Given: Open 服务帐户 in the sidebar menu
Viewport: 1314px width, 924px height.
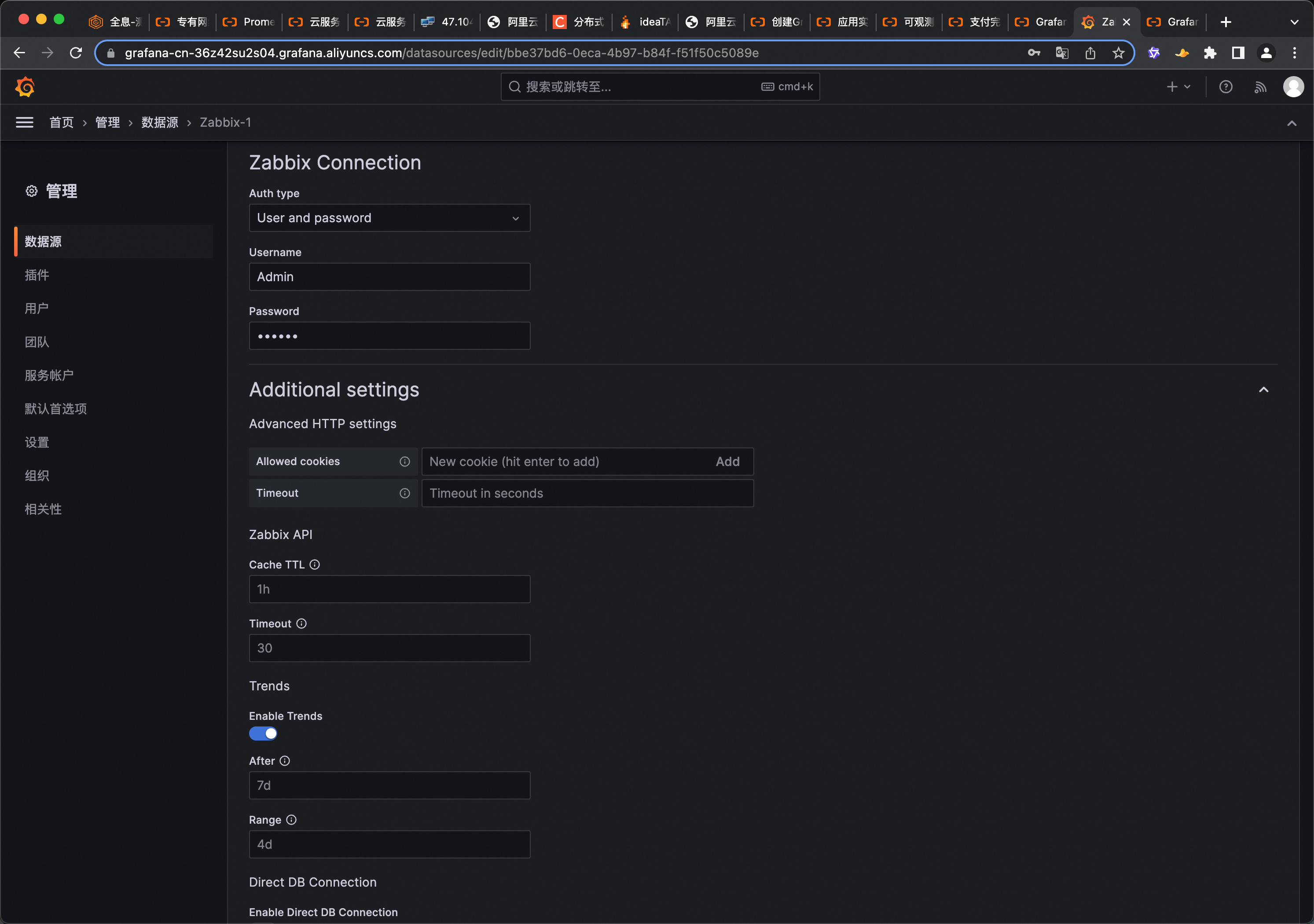Looking at the screenshot, I should [49, 375].
